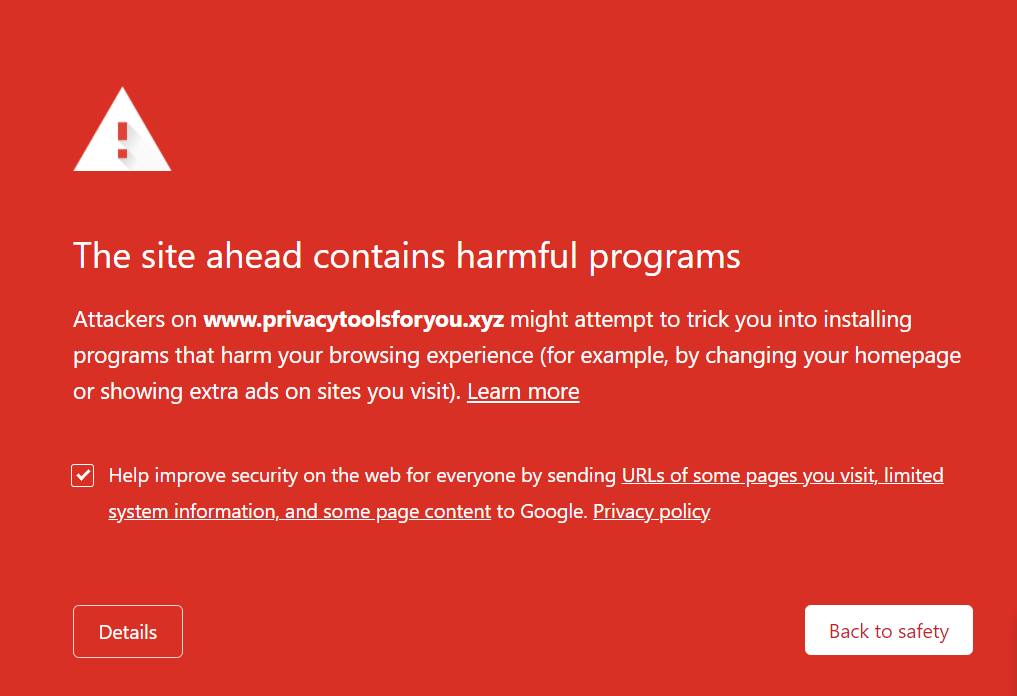
Task: Click the 'Help improve security on the web' label
Action: click(x=254, y=475)
